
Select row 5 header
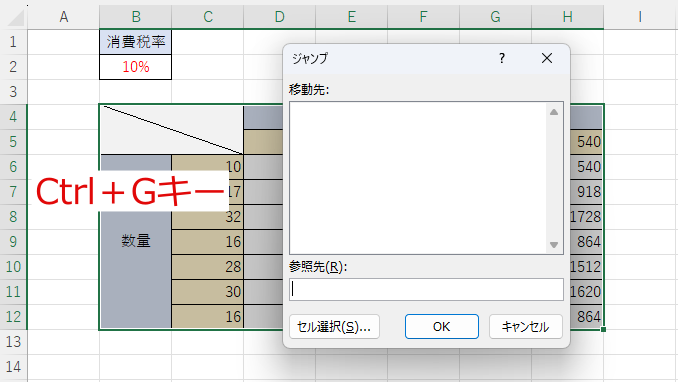(x=13, y=141)
